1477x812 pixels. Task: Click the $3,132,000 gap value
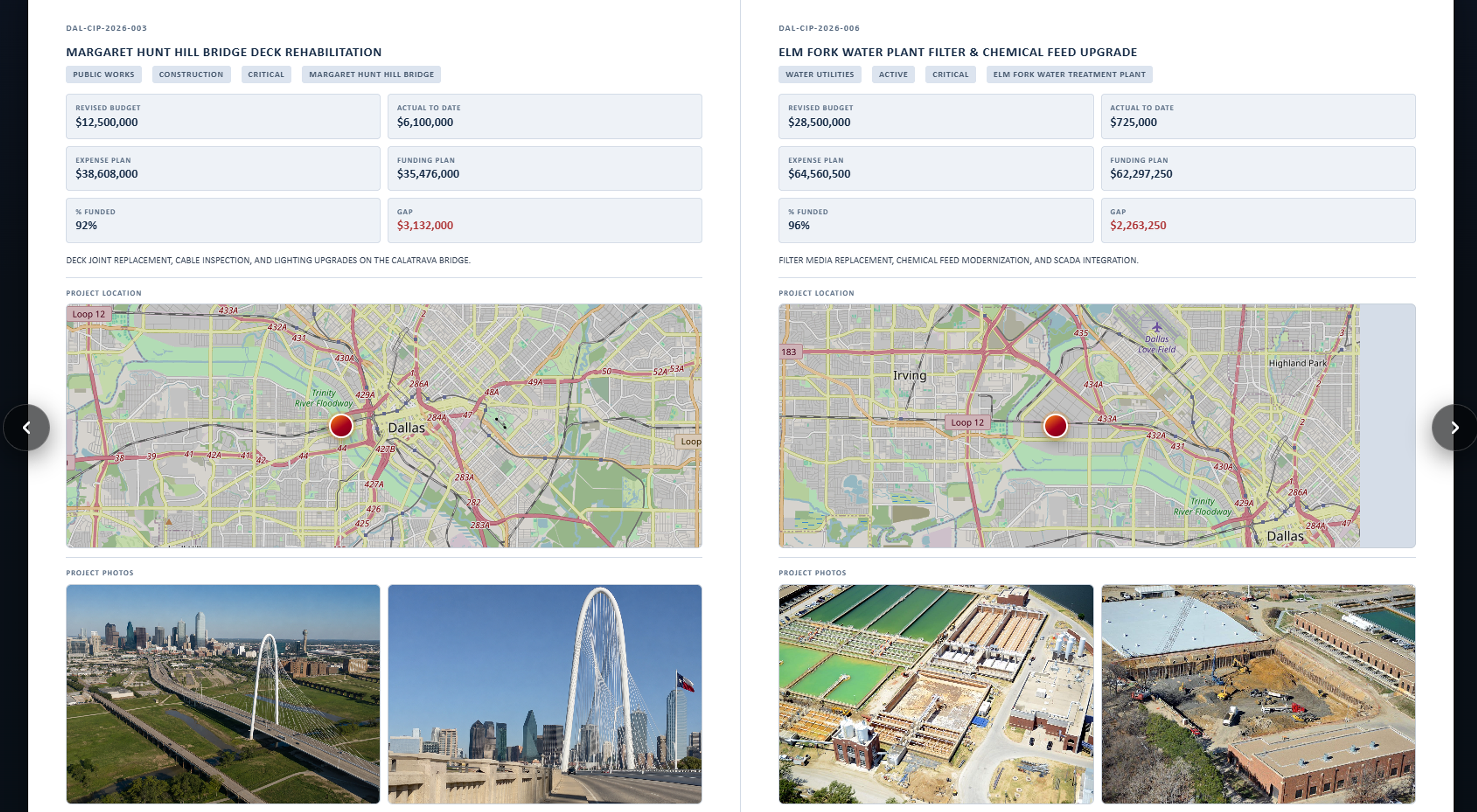click(425, 225)
